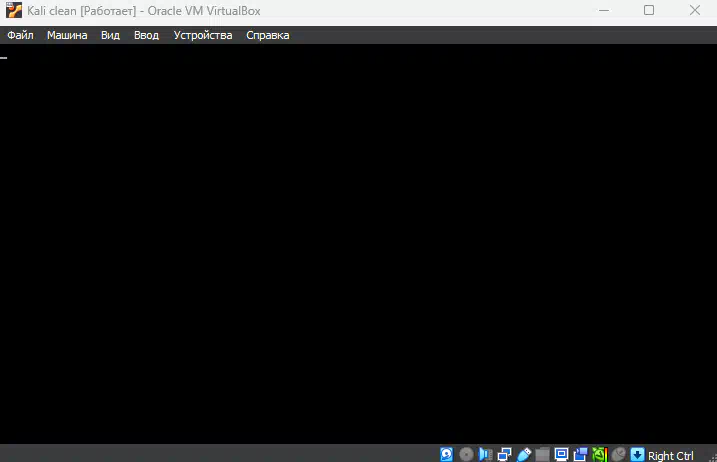This screenshot has height=462, width=717.
Task: Open the Файл menu
Action: click(20, 35)
